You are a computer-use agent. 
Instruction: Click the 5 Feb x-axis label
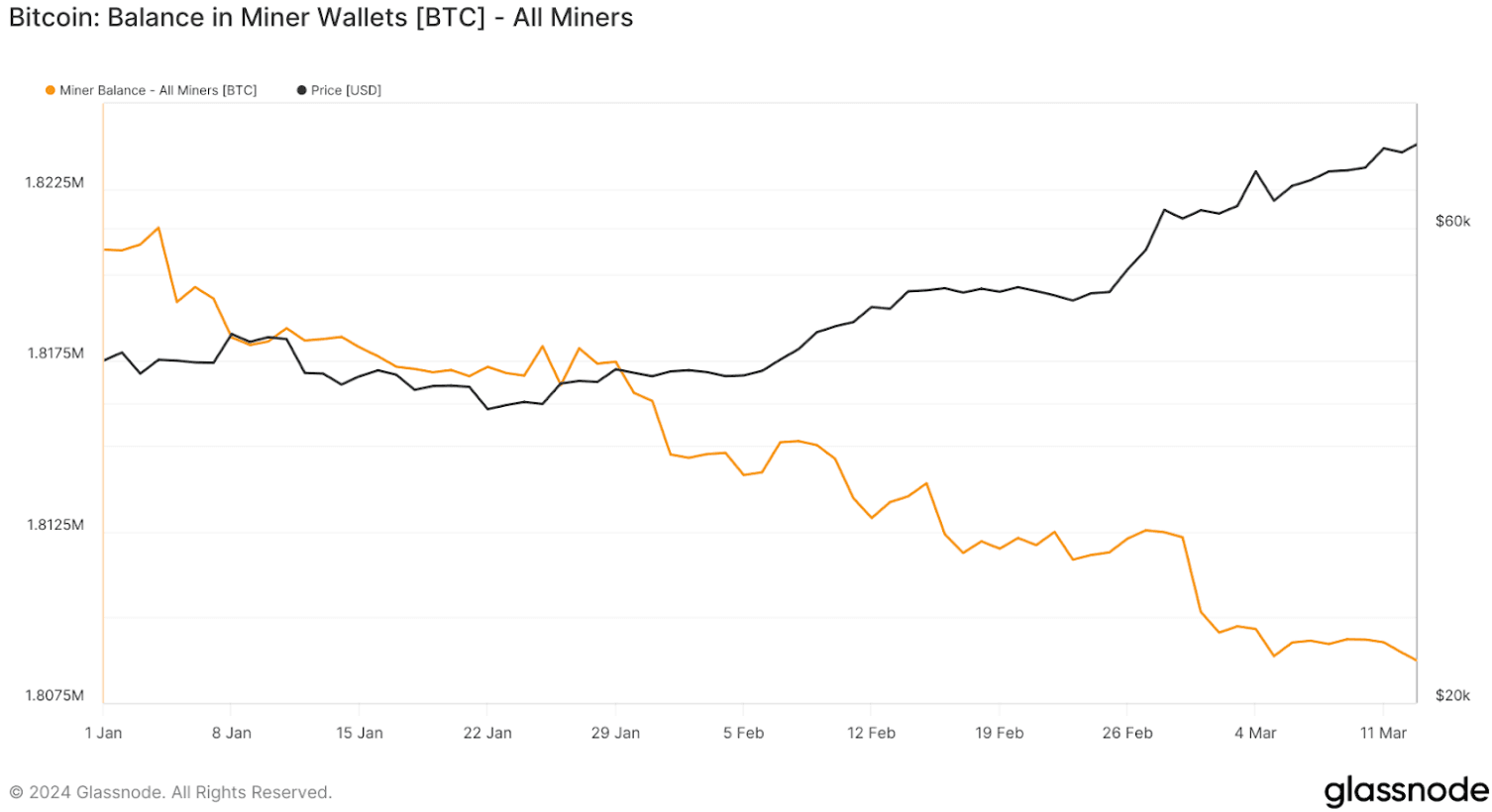pos(743,733)
